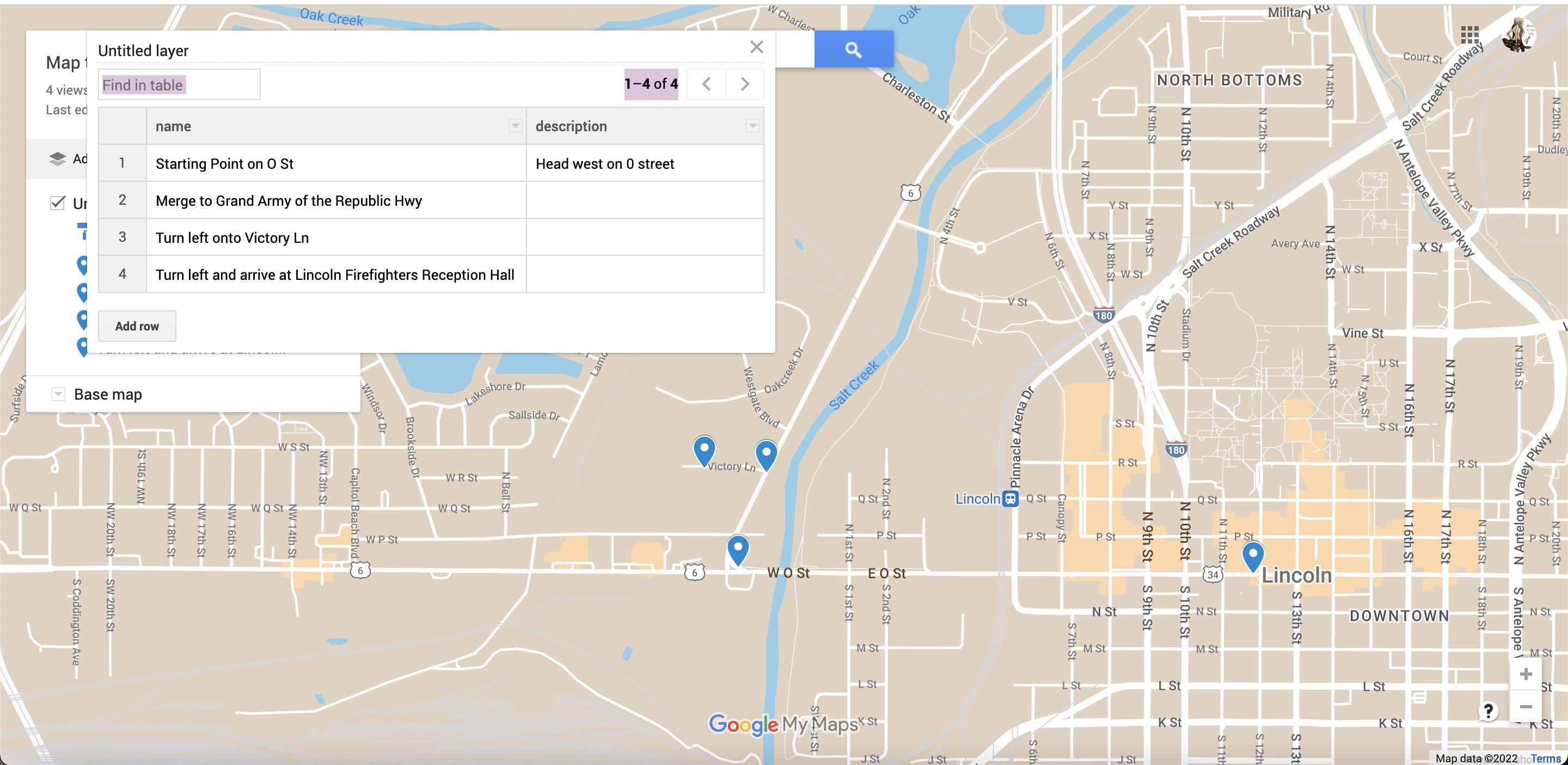This screenshot has width=1568, height=765.
Task: Click the blue search magnifier button
Action: click(853, 50)
